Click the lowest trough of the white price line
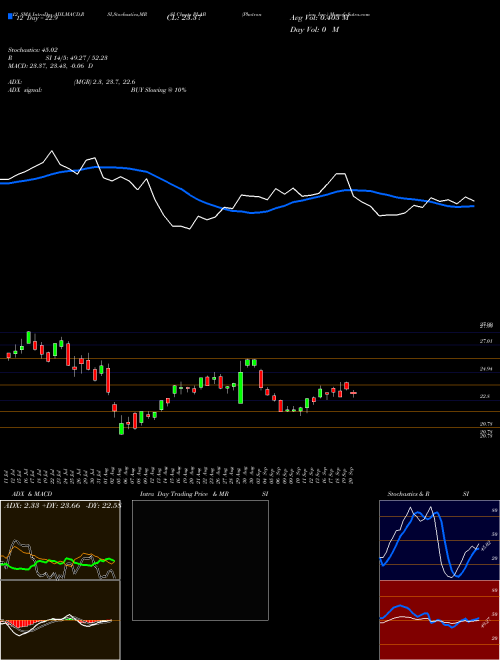This screenshot has height=660, width=500. click(189, 229)
